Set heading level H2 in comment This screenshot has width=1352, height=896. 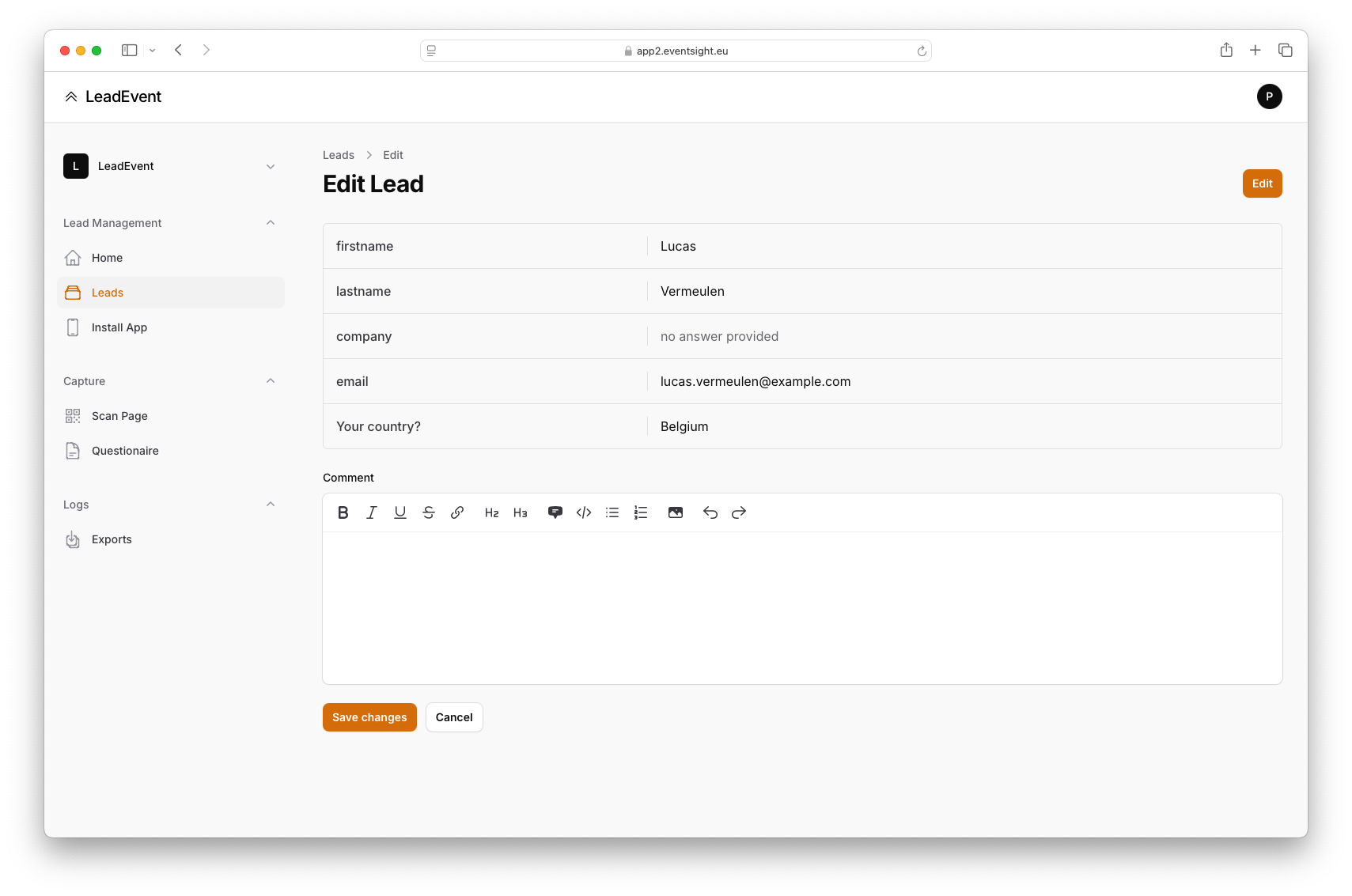tap(491, 512)
